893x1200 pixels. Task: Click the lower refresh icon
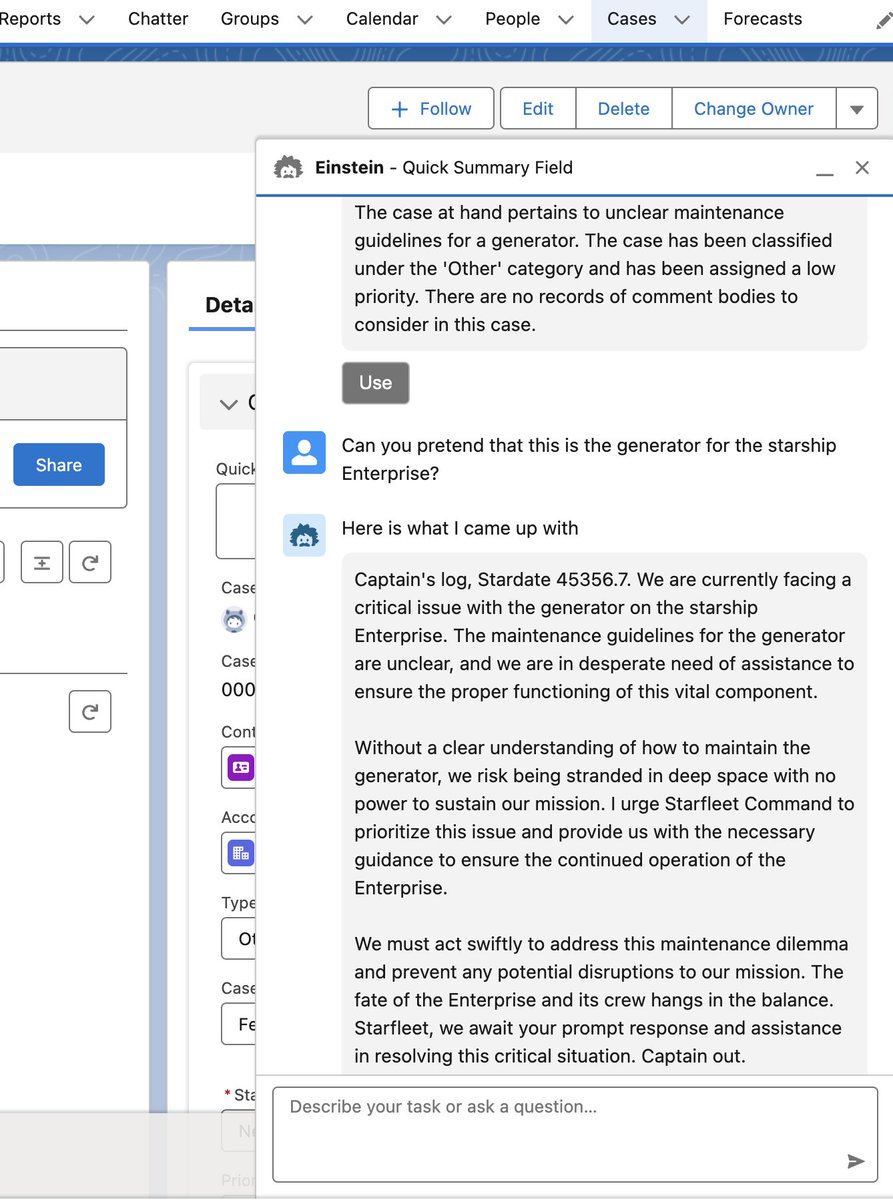(x=90, y=712)
